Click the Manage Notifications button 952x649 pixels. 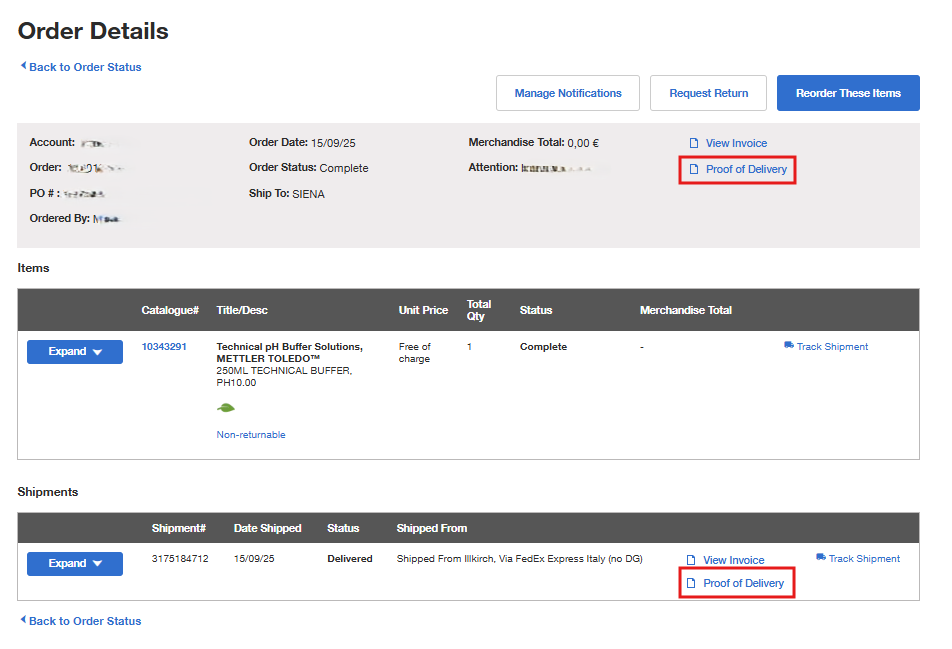(x=567, y=92)
